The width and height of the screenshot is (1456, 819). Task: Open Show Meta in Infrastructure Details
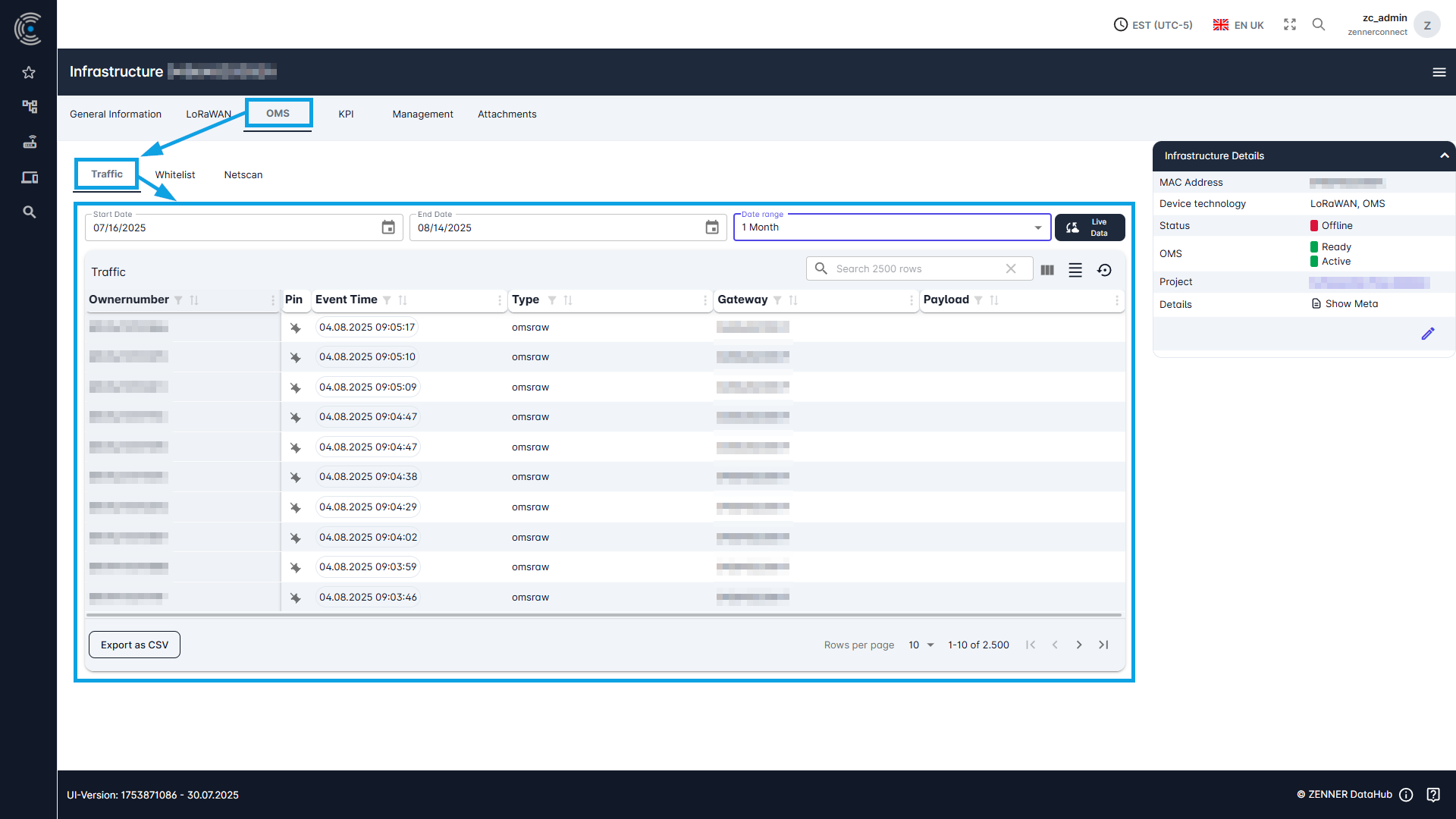tap(1351, 303)
